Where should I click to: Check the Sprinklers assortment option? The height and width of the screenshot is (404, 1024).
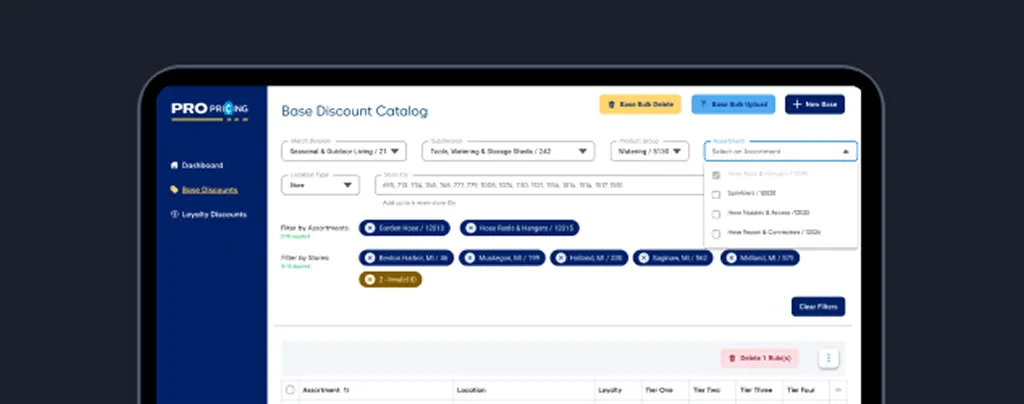click(716, 194)
